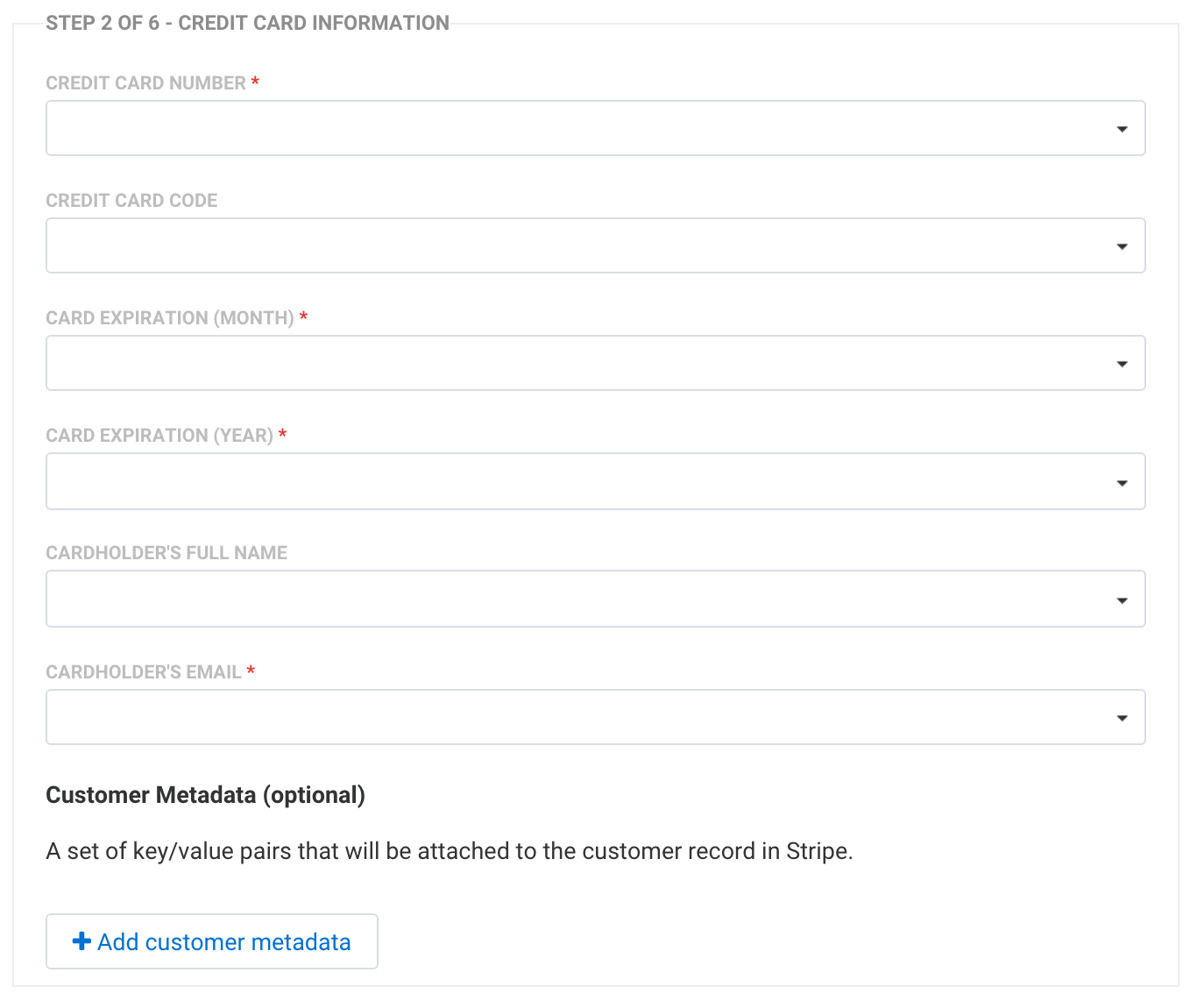Click the Credit Card Number dropdown arrow
Screen dimensions: 1204x1001
(x=1122, y=129)
